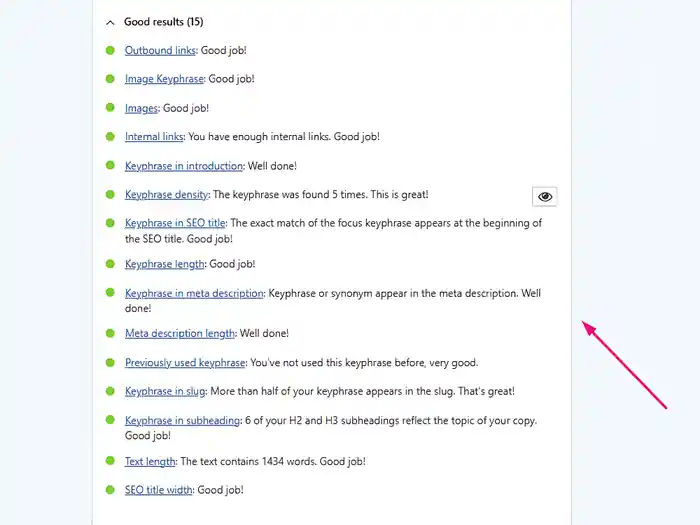Image resolution: width=700 pixels, height=525 pixels.
Task: Click the Keyphrase in SEO title link
Action: 175,223
